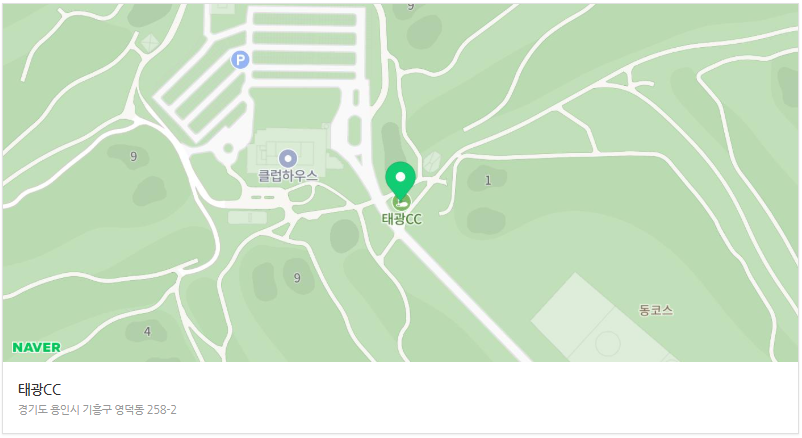Viewport: 802px width, 438px height.
Task: Click the diamond shape west of parking lot
Action: coord(149,43)
